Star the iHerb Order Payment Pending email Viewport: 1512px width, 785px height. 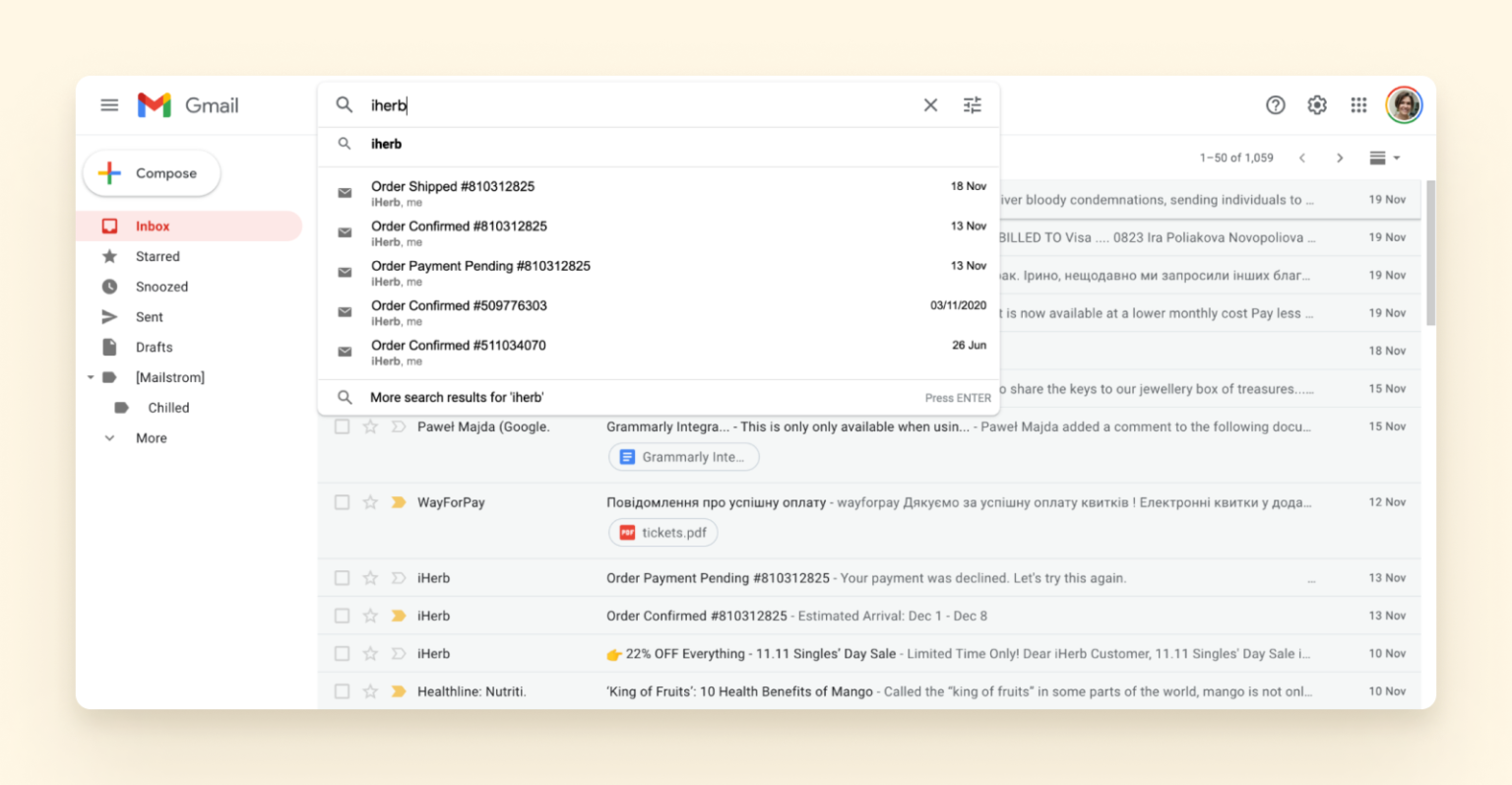click(370, 578)
